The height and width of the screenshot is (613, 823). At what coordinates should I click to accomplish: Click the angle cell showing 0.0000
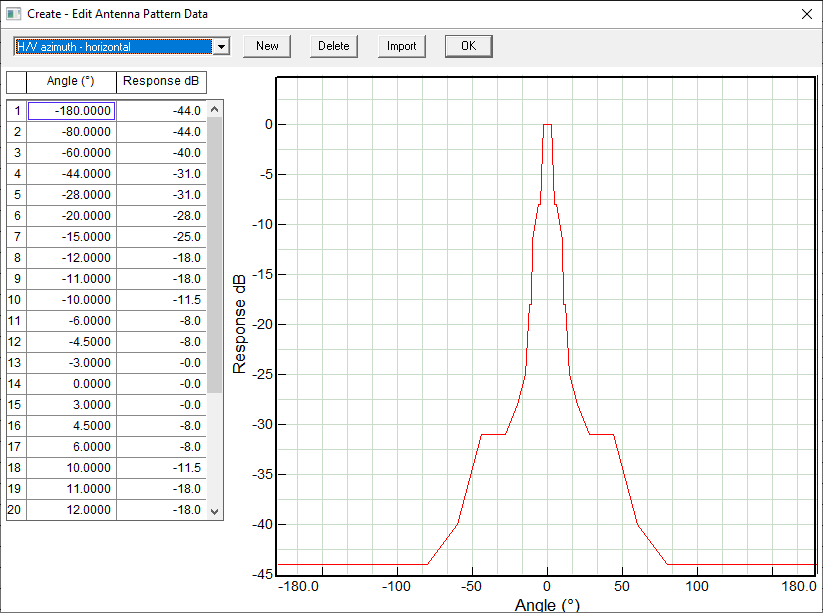click(71, 384)
